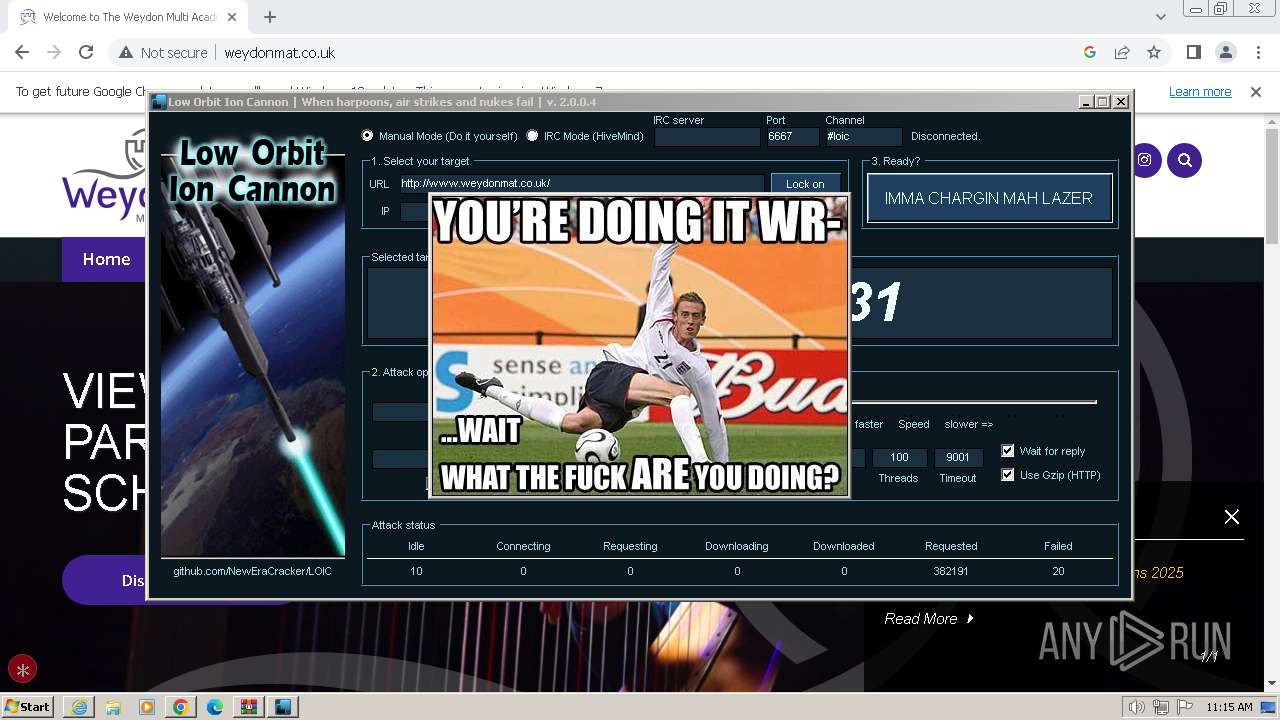This screenshot has width=1280, height=720.
Task: Click the Not secure warning icon
Action: 126,53
